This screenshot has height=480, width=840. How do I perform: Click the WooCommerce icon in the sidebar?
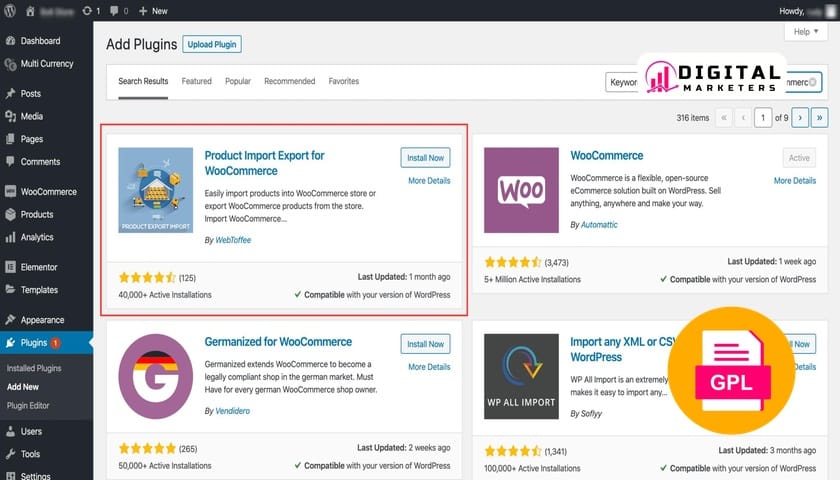point(10,191)
